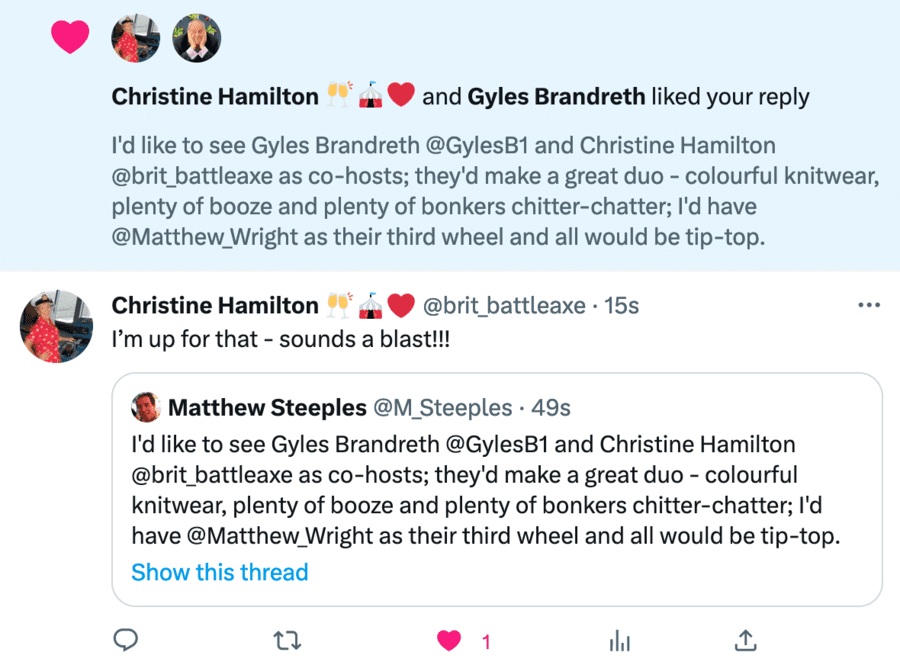Open tweet analytics via the bar chart icon
This screenshot has width=900, height=665.
pos(620,640)
